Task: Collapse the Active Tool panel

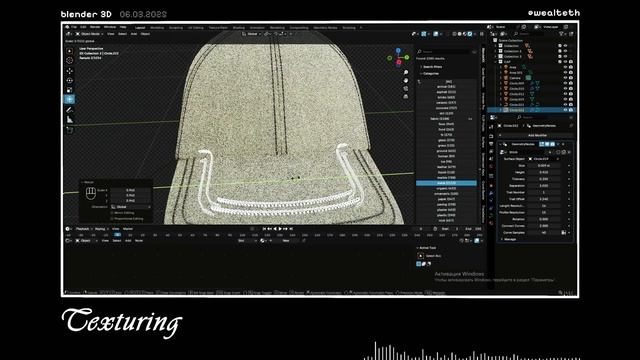Action: pos(426,248)
